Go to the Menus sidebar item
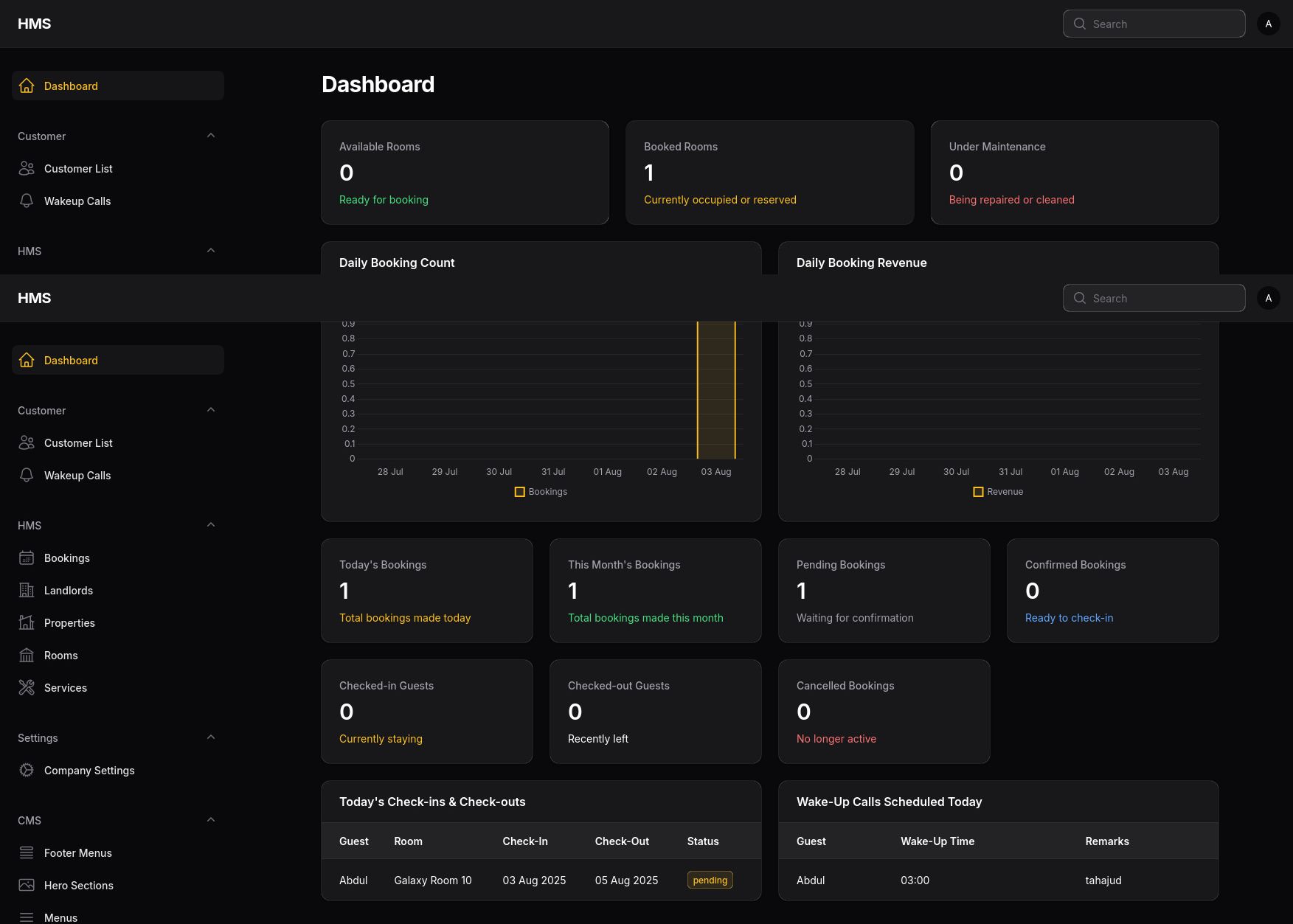This screenshot has width=1293, height=924. 60,917
